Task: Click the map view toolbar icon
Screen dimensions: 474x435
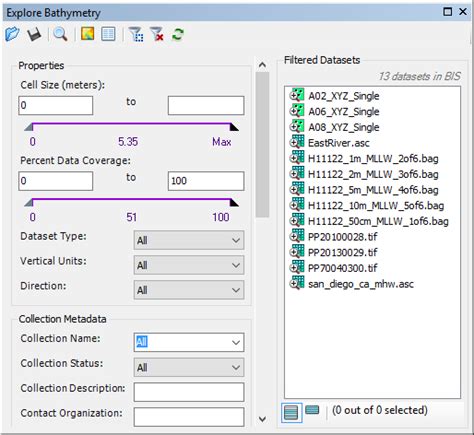Action: (87, 34)
